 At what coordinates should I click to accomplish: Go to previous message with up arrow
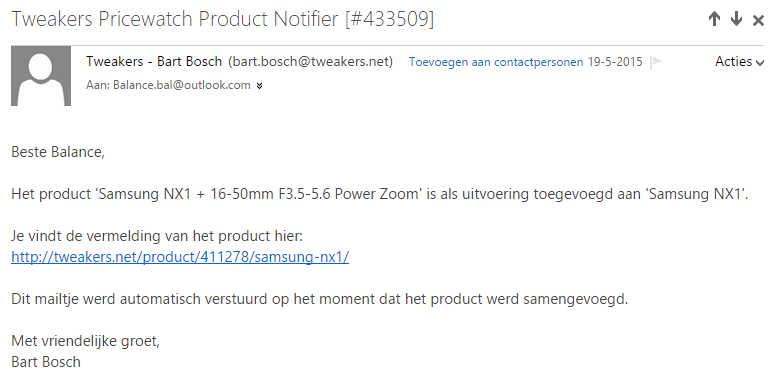(714, 19)
